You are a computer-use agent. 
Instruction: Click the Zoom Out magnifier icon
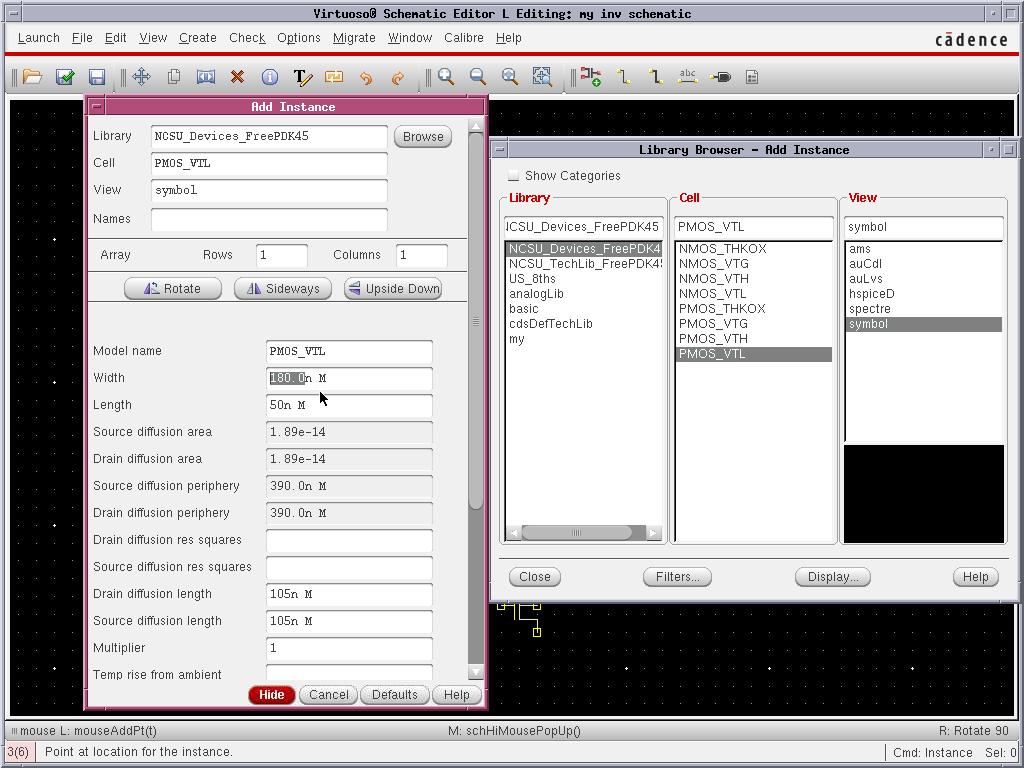click(x=478, y=77)
